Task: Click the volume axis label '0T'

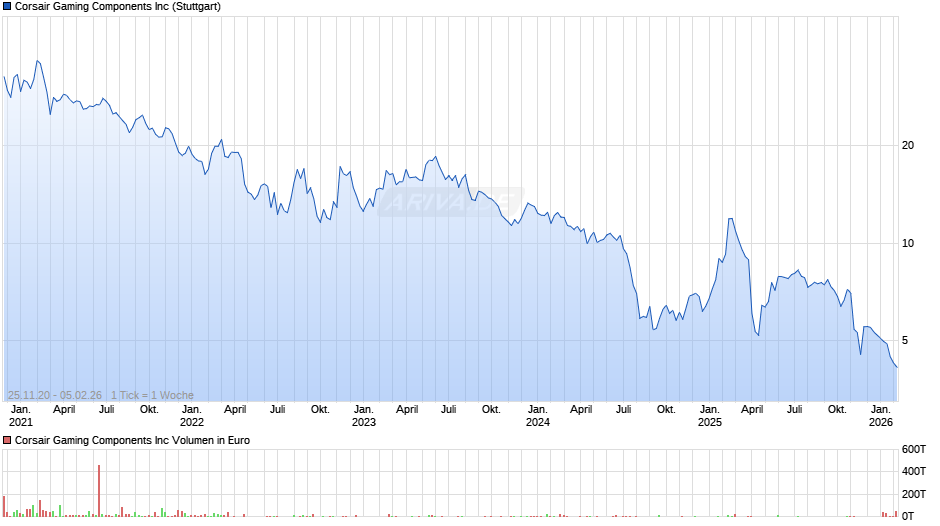Action: (x=908, y=516)
